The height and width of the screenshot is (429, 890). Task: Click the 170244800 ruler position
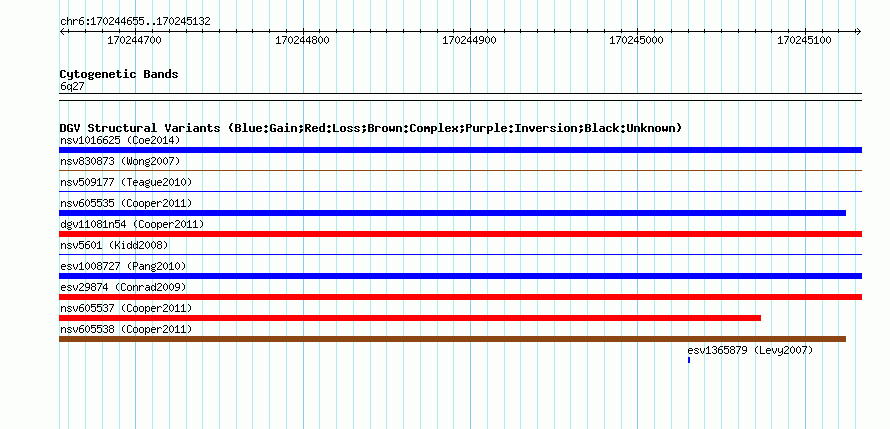coord(302,40)
